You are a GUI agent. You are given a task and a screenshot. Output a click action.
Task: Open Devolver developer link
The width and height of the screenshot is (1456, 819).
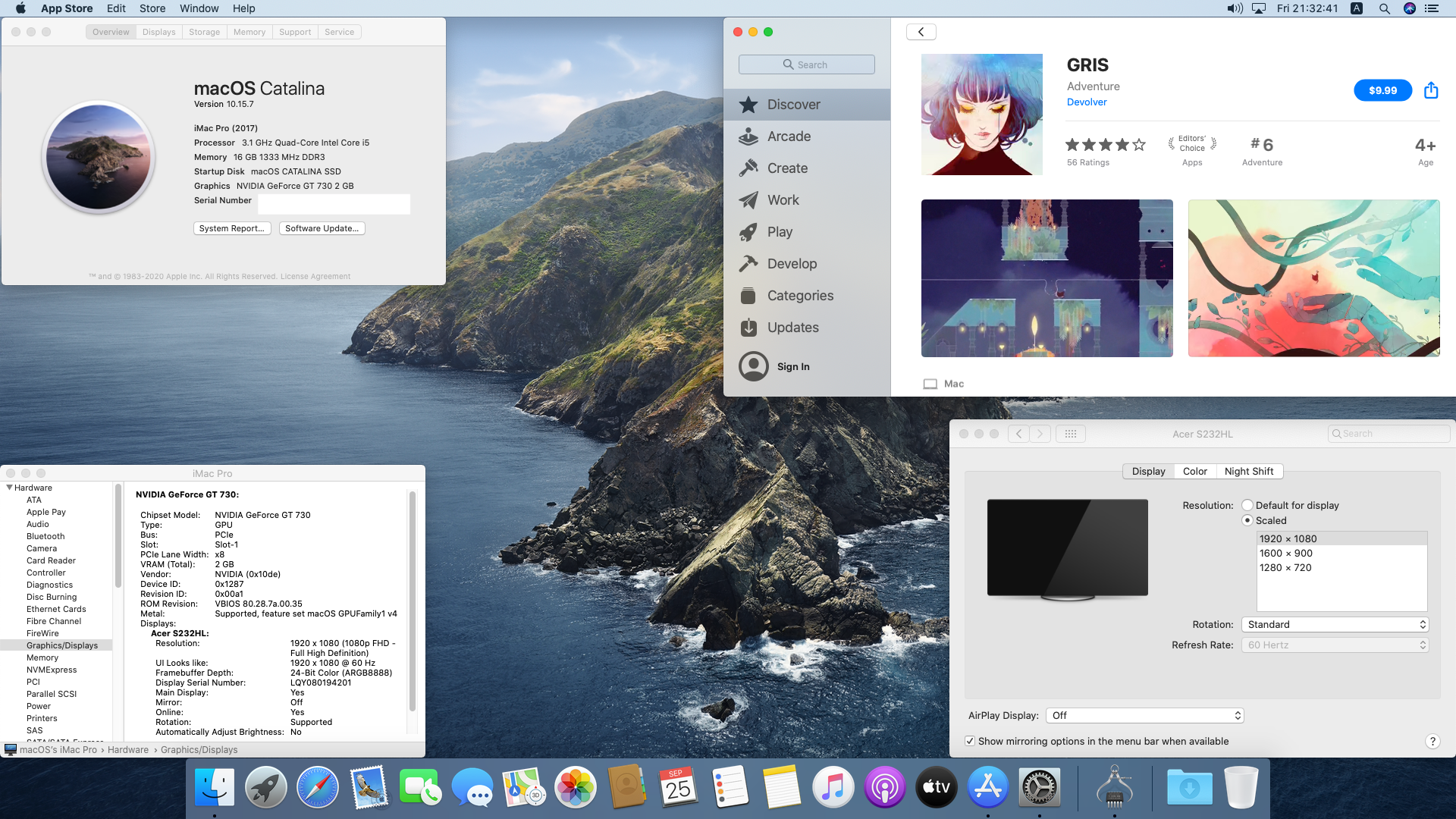pyautogui.click(x=1087, y=102)
